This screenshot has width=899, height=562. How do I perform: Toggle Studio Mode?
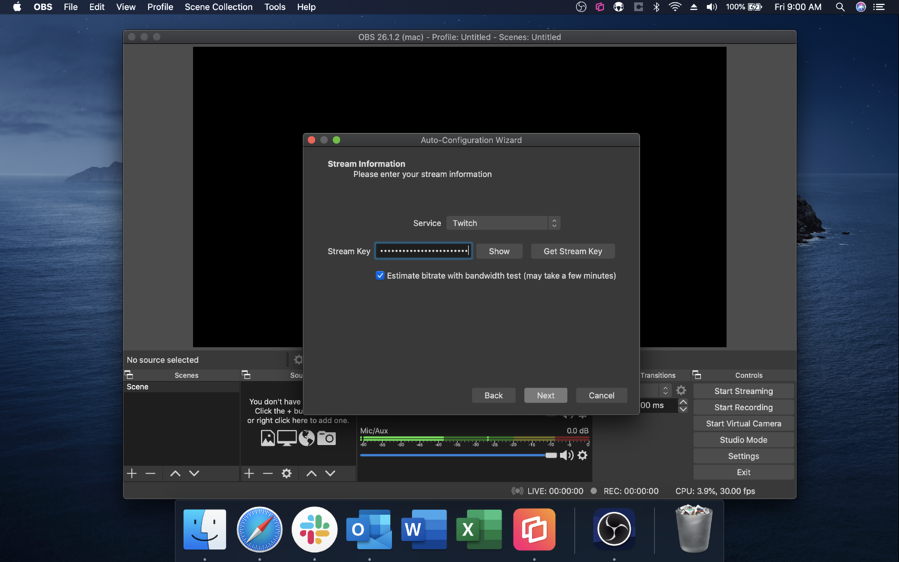744,440
